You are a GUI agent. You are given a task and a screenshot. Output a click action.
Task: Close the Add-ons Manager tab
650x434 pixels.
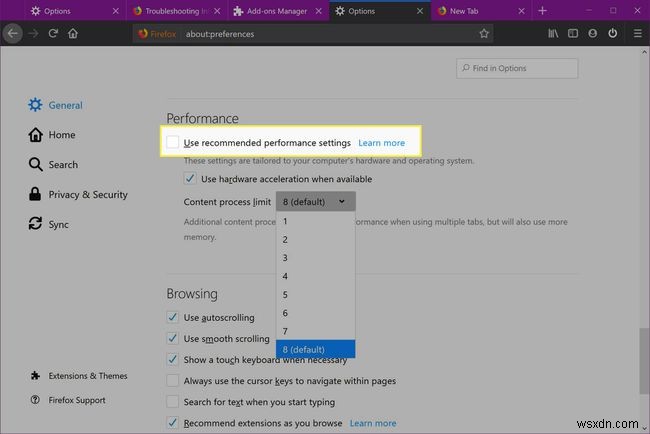pyautogui.click(x=318, y=11)
